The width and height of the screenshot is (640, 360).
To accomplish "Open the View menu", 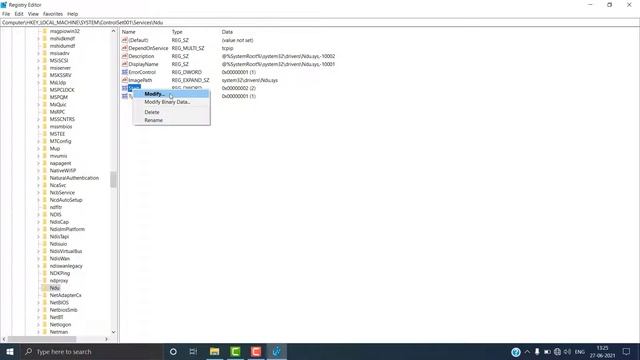I will tap(33, 14).
